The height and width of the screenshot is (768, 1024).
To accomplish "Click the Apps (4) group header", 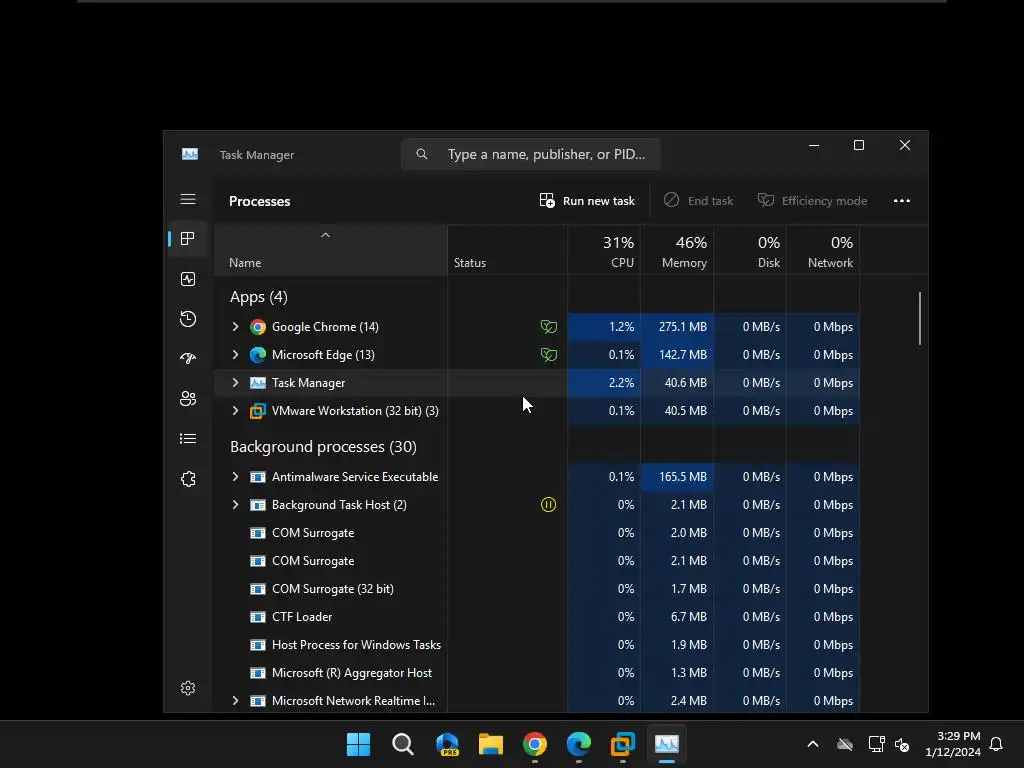I will pos(259,297).
